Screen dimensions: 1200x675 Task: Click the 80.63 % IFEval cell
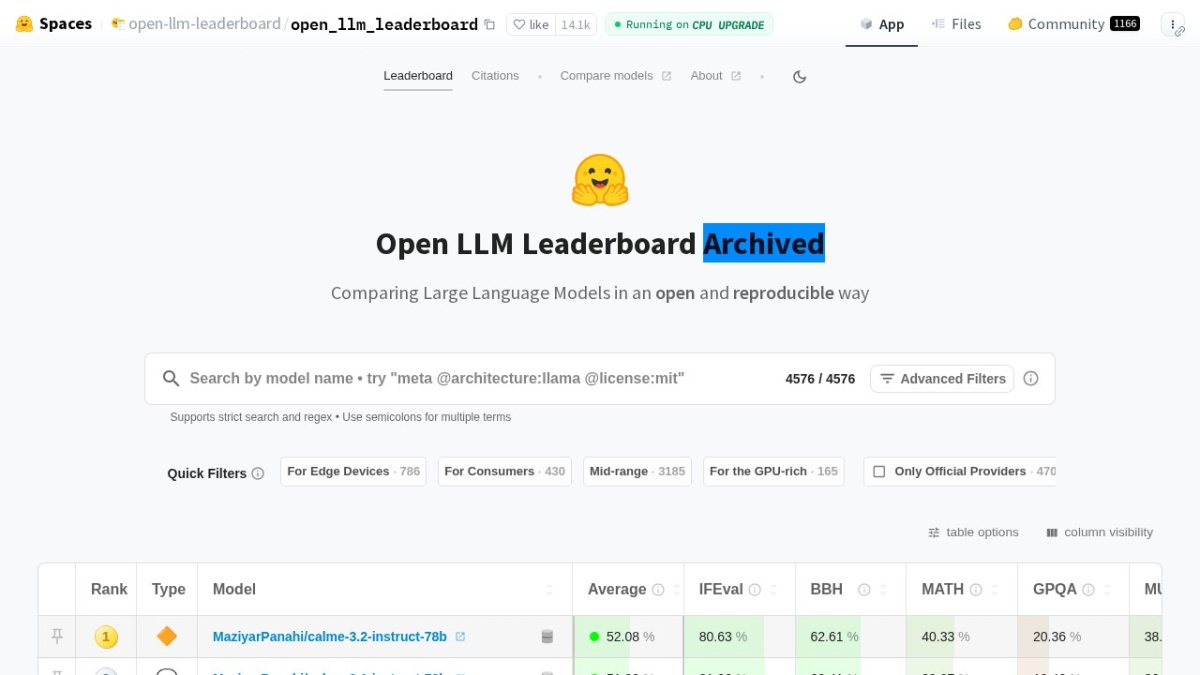pos(740,636)
